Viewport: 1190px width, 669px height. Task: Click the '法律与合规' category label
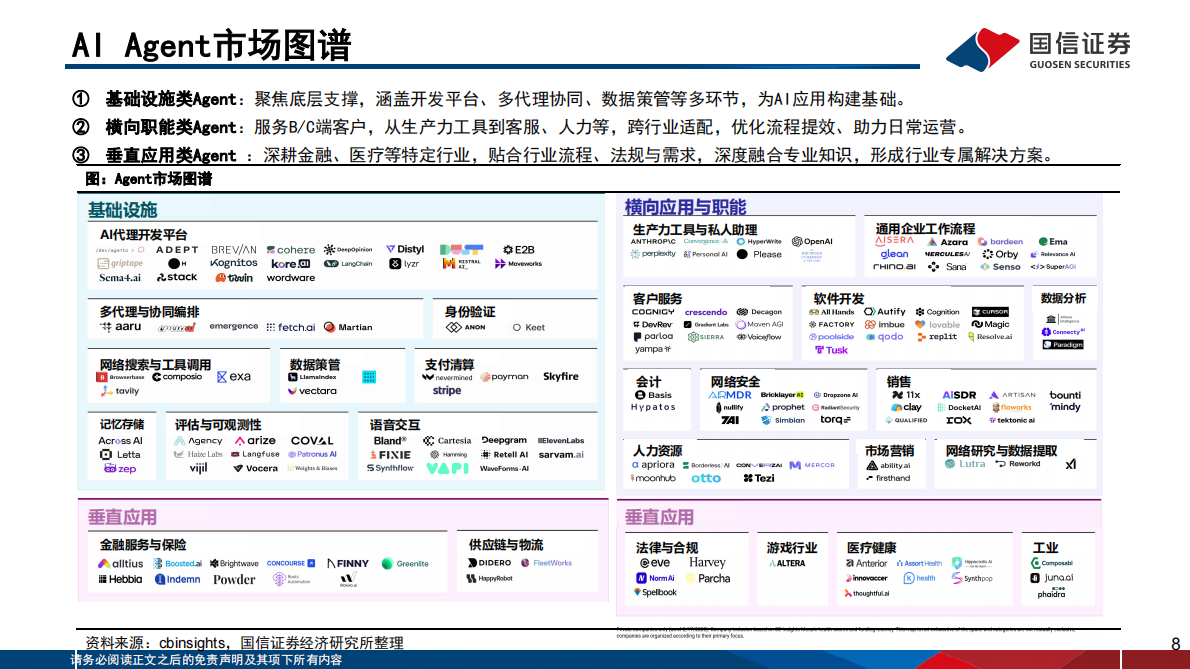coord(666,547)
